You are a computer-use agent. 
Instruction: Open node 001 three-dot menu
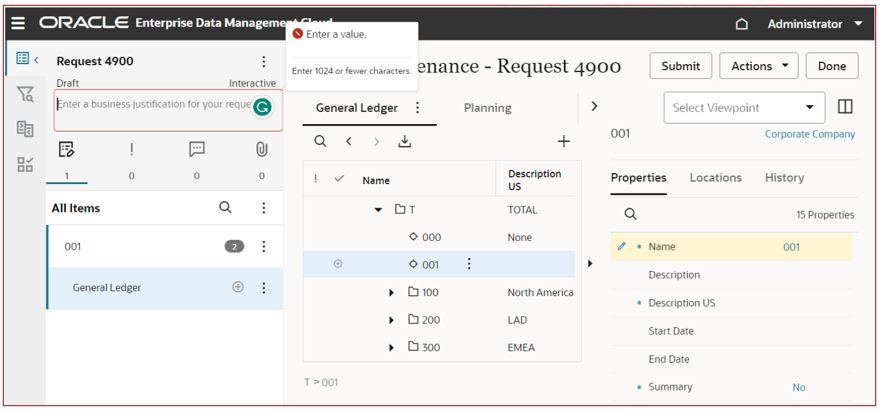tap(468, 264)
